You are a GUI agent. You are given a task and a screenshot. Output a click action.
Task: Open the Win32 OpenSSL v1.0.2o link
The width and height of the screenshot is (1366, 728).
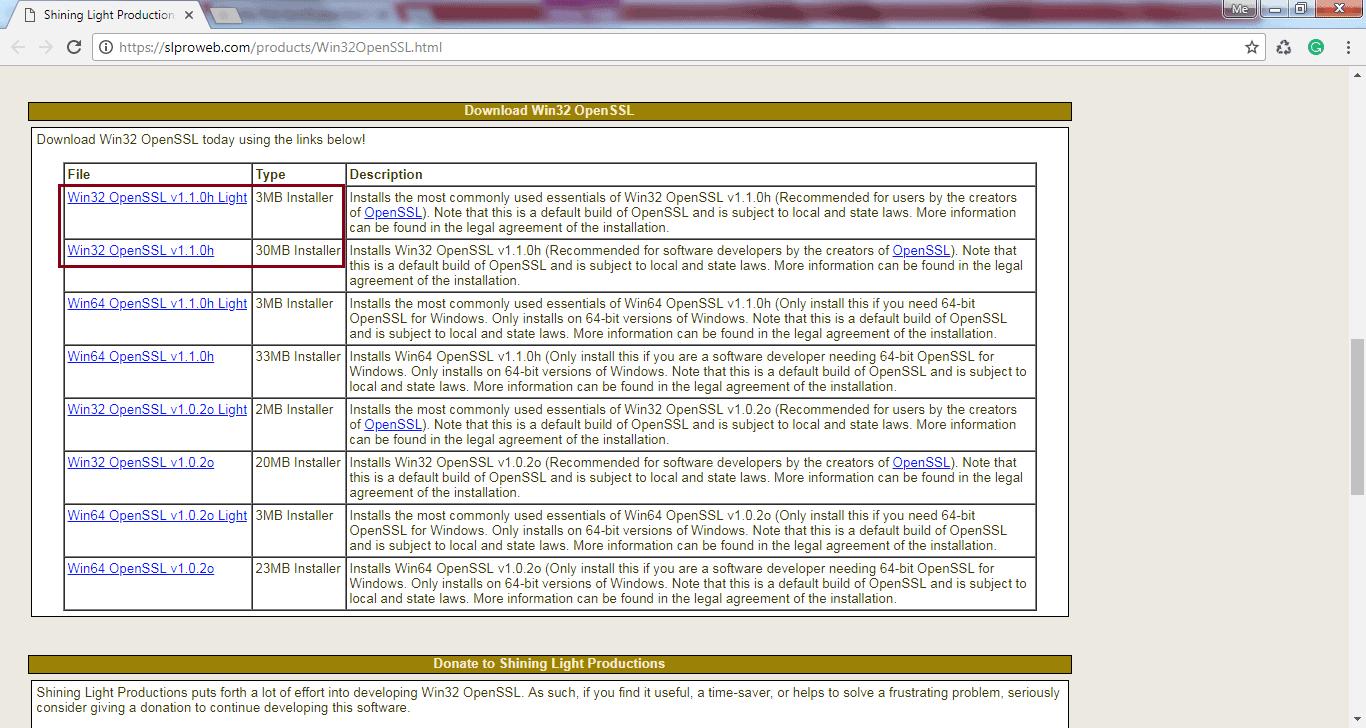tap(139, 462)
